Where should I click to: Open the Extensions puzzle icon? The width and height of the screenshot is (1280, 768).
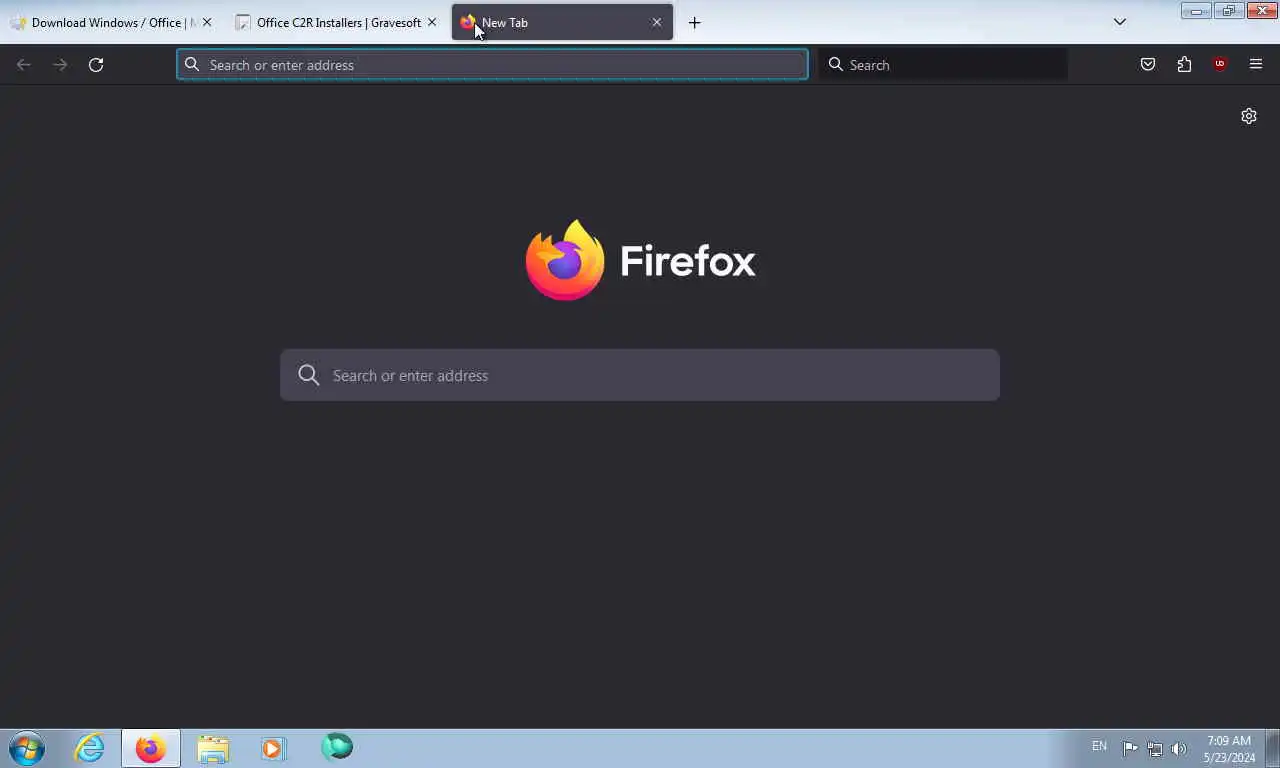coord(1184,65)
